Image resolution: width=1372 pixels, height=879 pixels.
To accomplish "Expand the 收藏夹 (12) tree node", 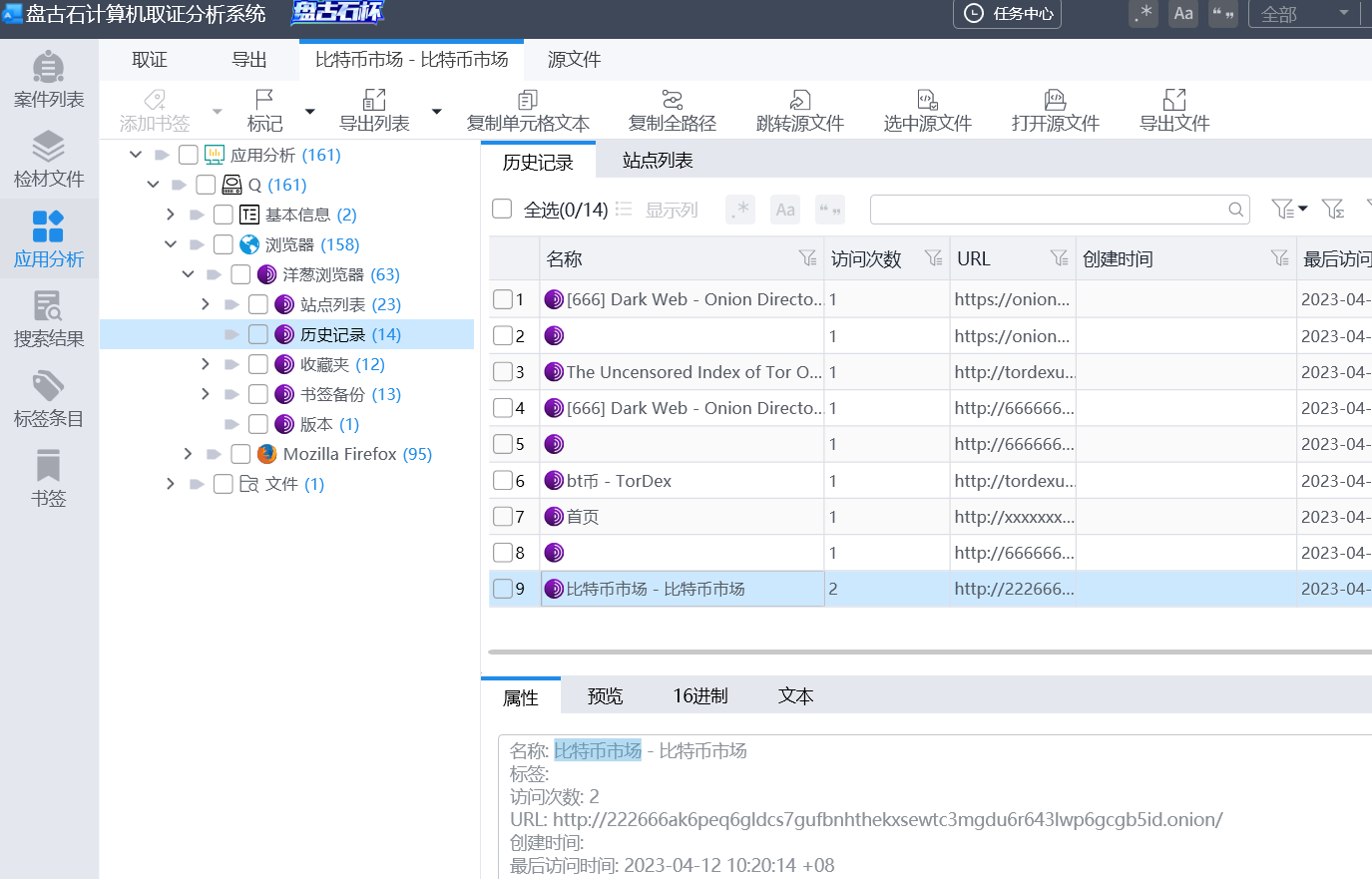I will (206, 364).
